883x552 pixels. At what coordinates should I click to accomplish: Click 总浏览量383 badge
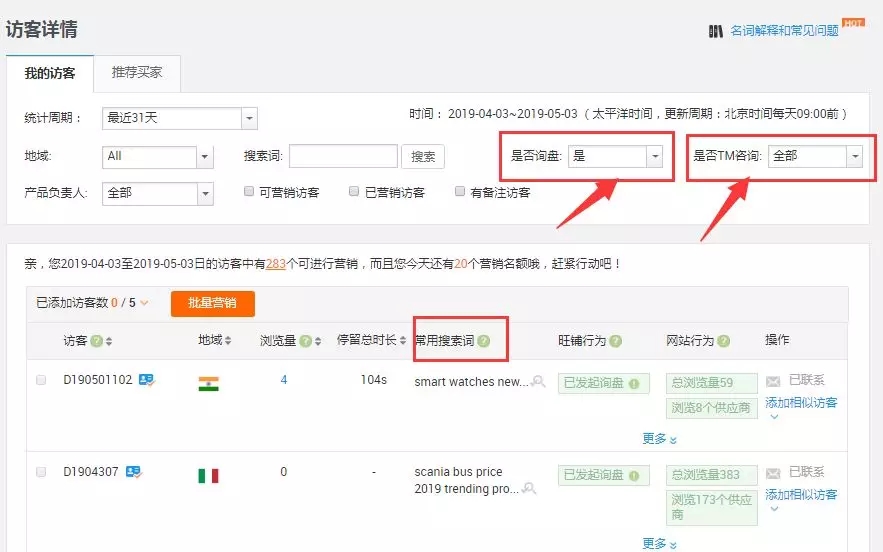(x=712, y=475)
